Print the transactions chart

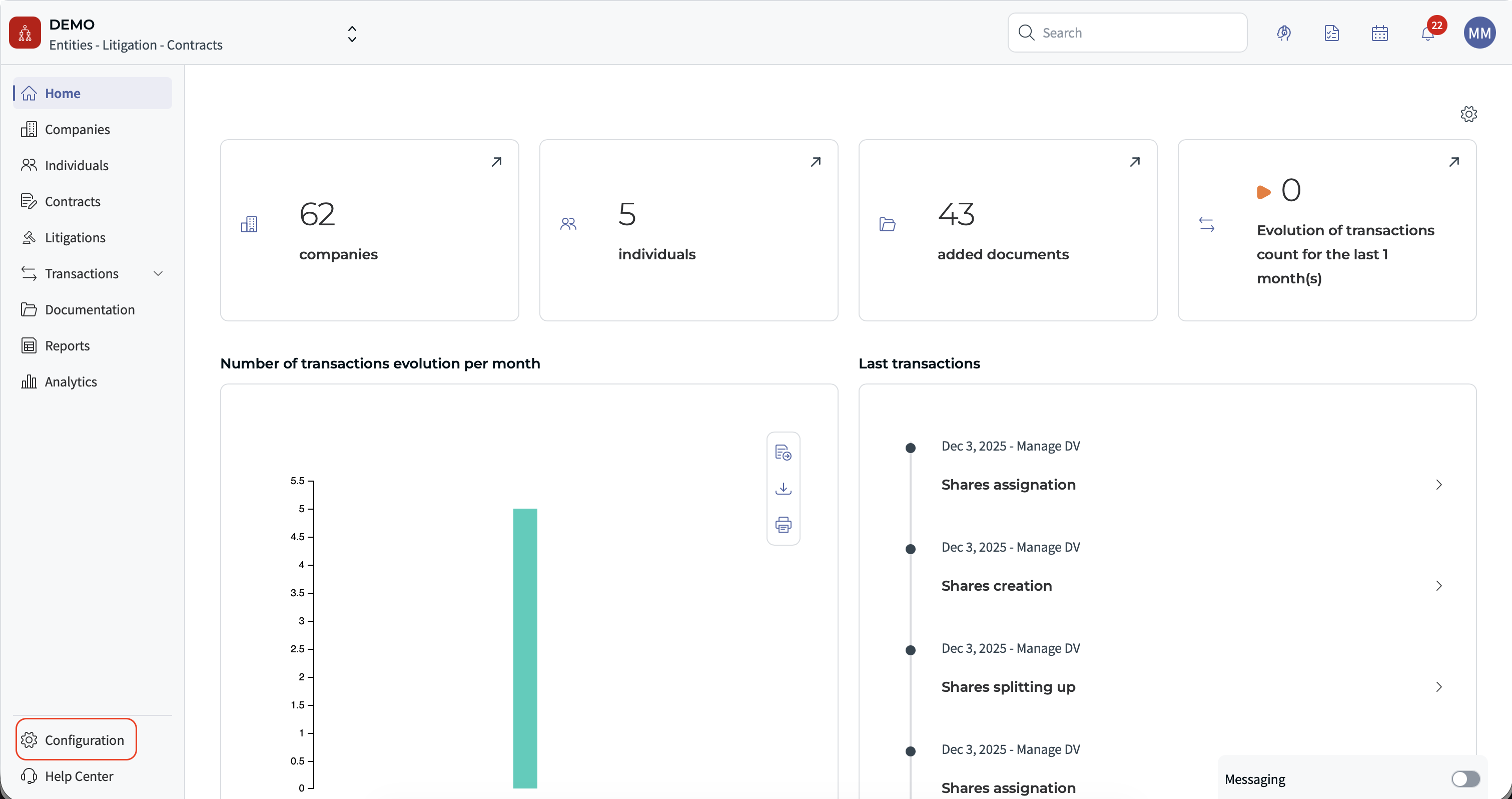click(x=783, y=524)
